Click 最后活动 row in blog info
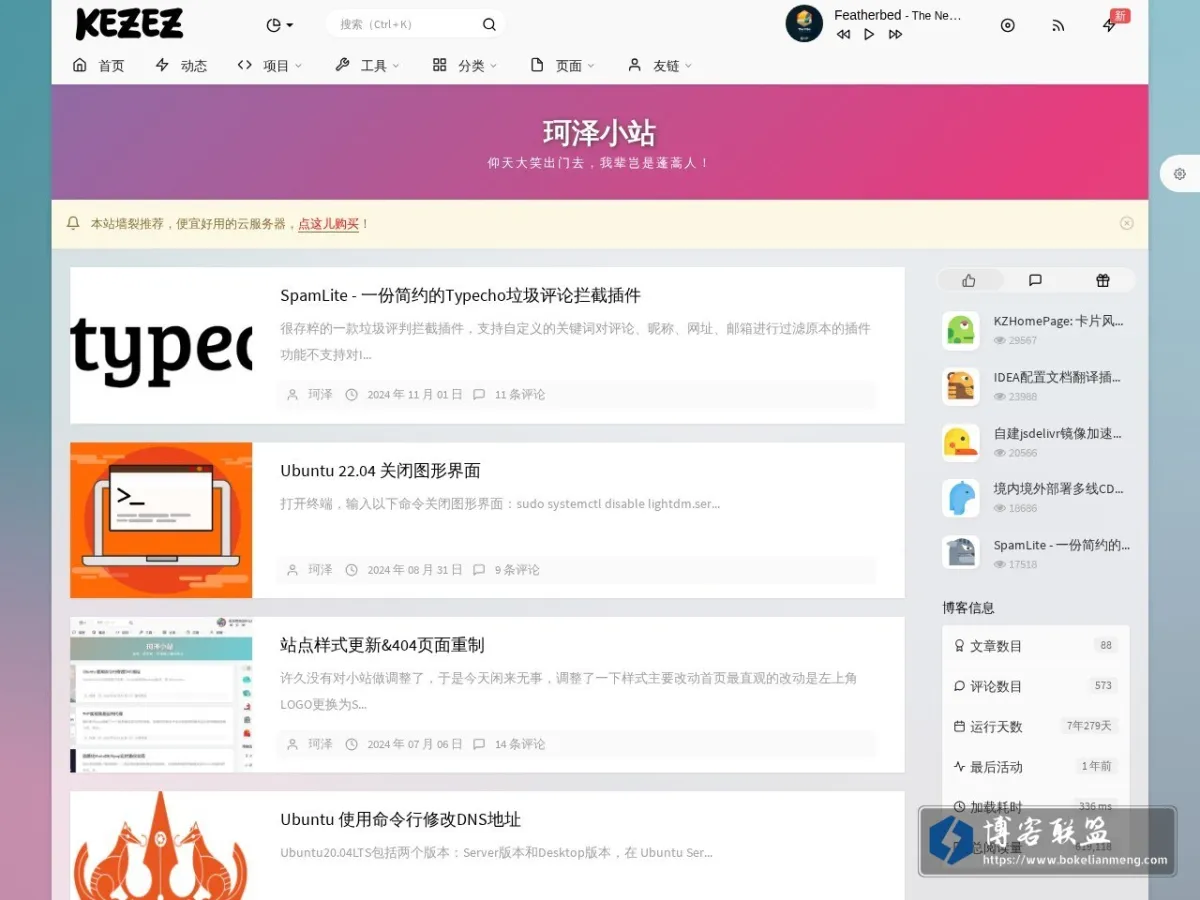This screenshot has height=900, width=1200. coord(1035,767)
